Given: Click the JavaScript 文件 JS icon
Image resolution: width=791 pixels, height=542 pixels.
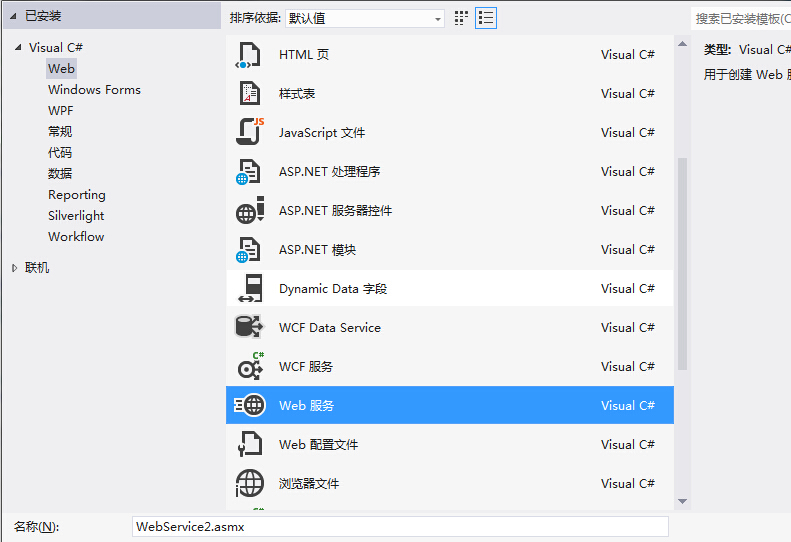Looking at the screenshot, I should pyautogui.click(x=250, y=131).
